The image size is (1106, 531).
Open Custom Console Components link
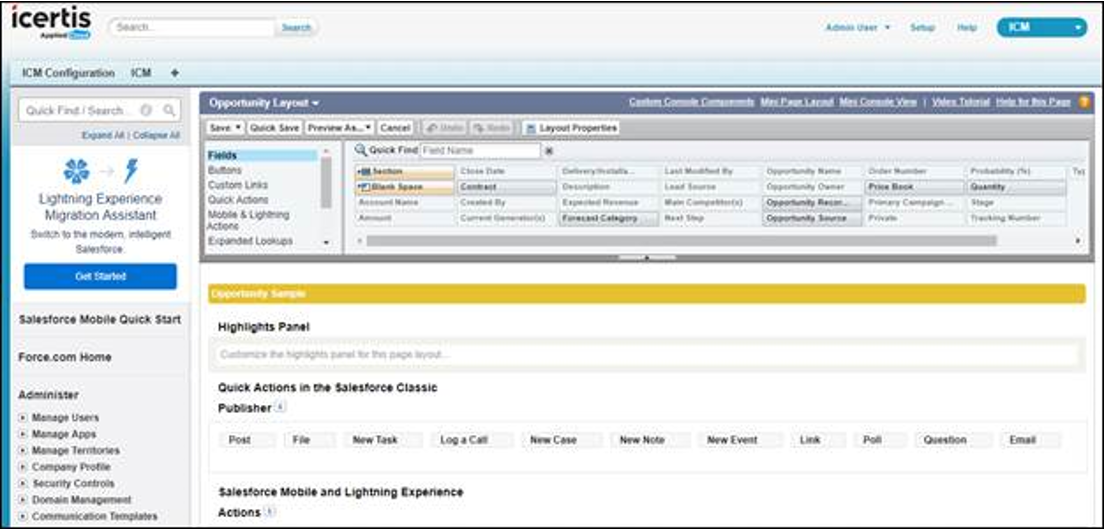tap(691, 102)
